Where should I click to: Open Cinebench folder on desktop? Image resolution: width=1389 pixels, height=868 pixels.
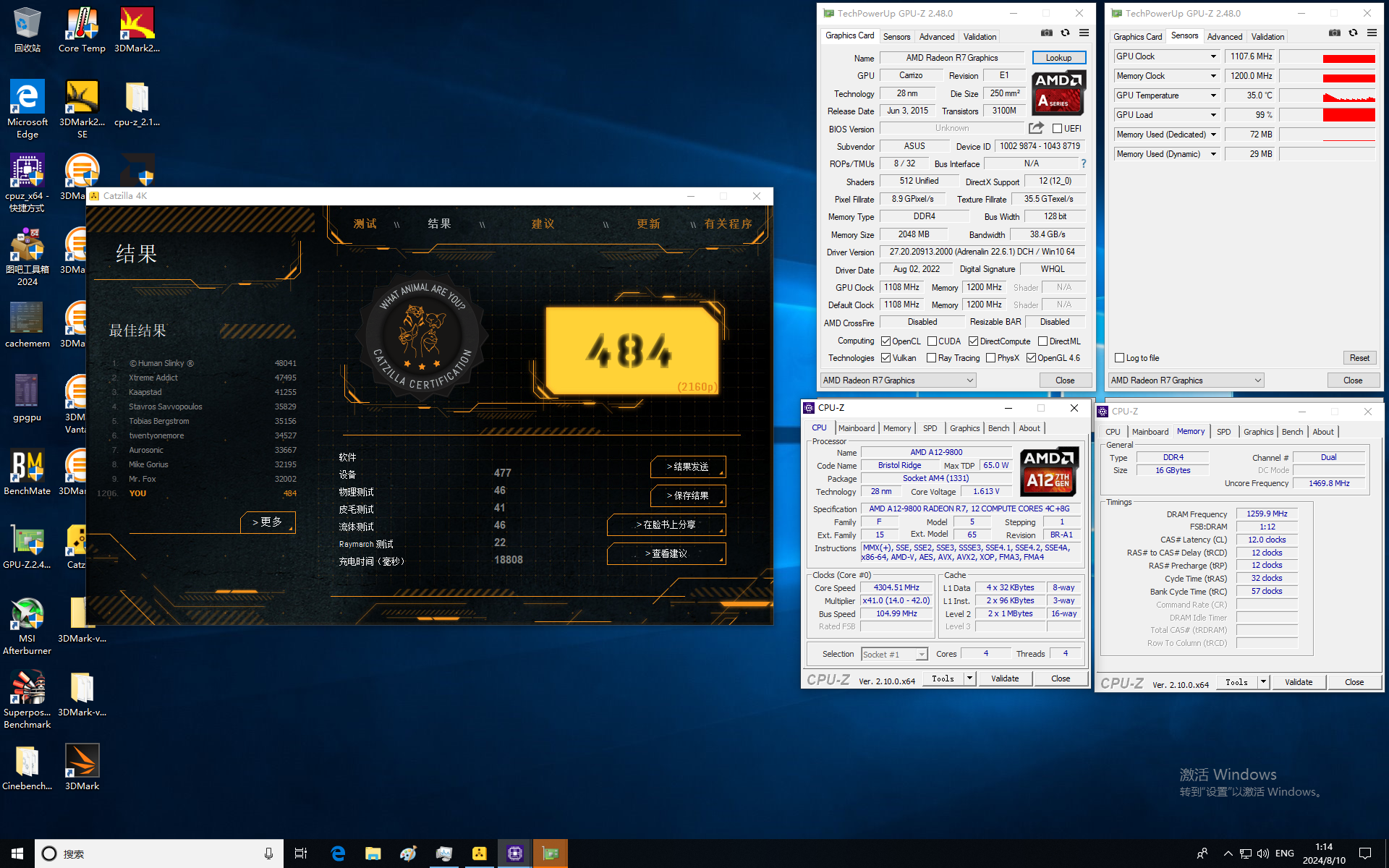(27, 767)
